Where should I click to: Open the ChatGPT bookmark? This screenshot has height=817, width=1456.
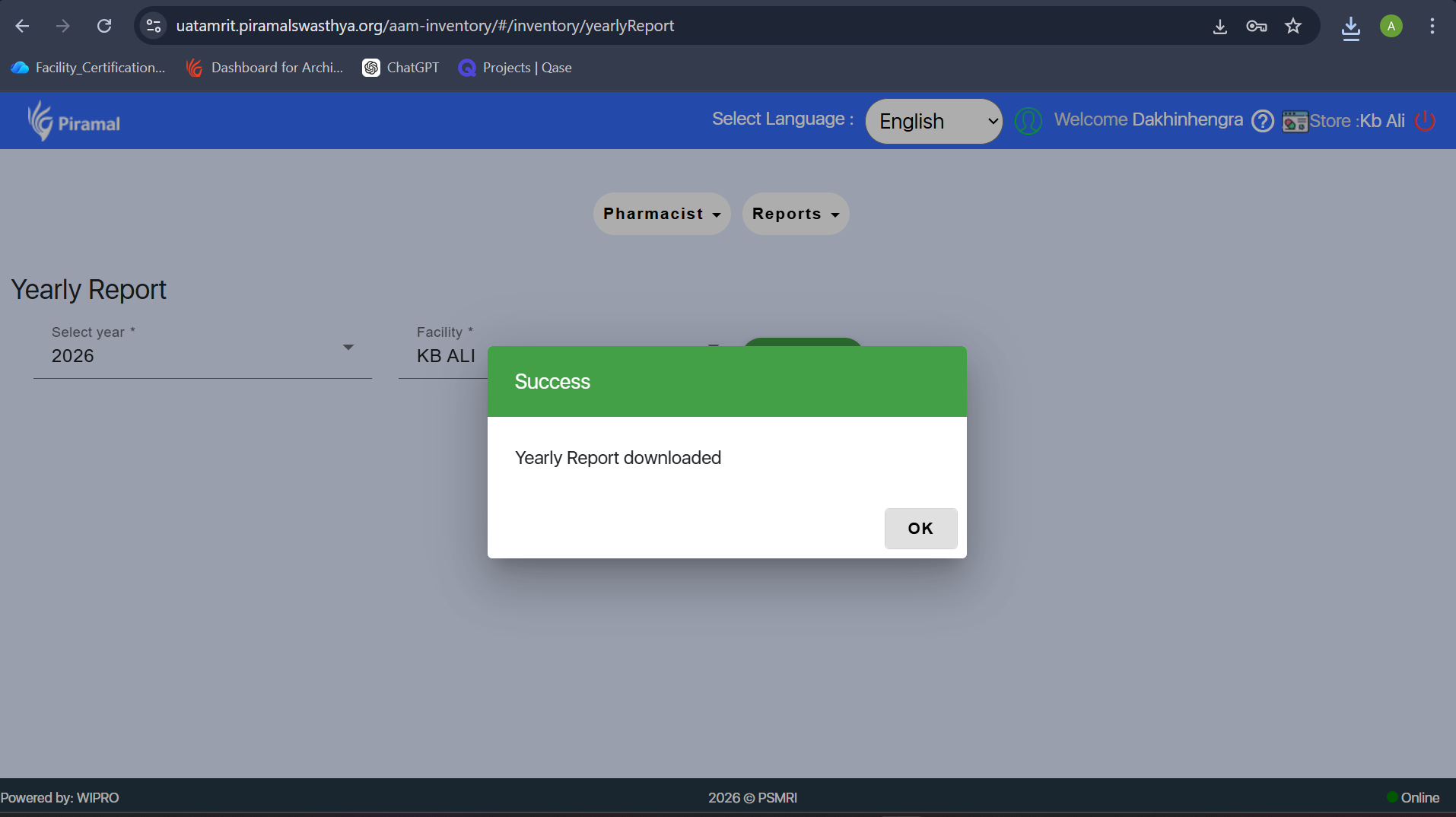[401, 68]
